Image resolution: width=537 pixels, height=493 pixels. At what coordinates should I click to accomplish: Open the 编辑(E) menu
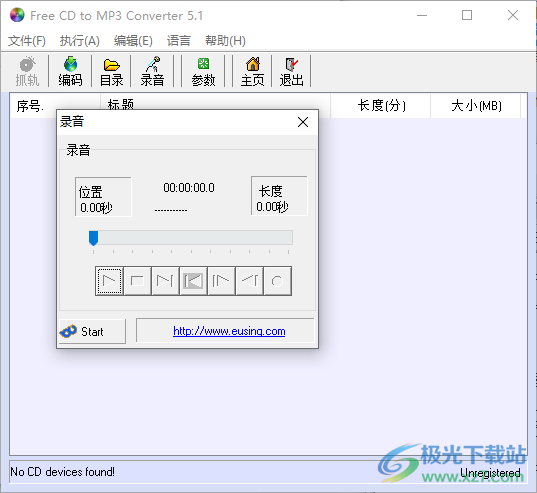point(133,41)
